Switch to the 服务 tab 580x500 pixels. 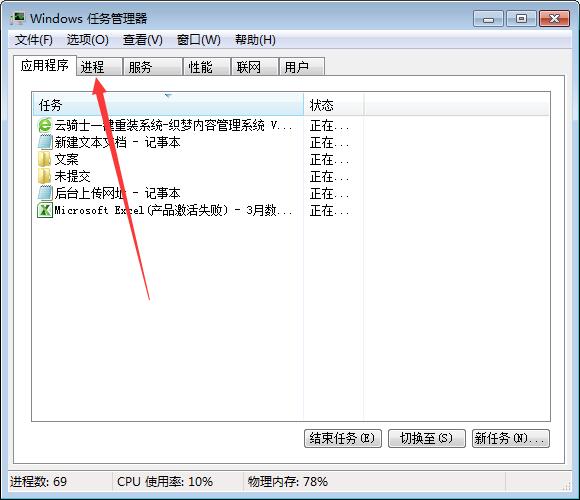(153, 67)
